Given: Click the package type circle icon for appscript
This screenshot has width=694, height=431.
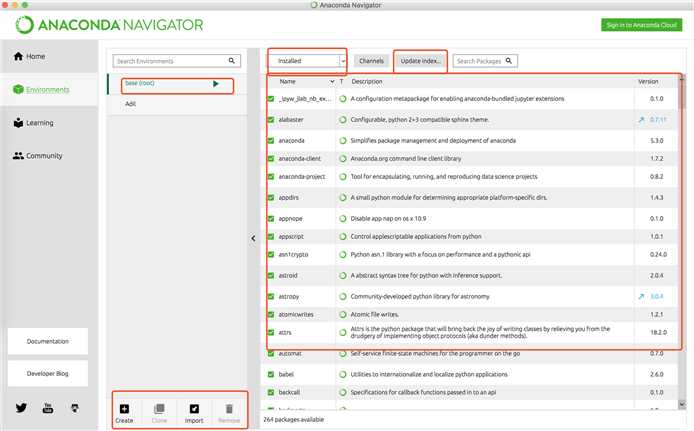Looking at the screenshot, I should pyautogui.click(x=343, y=237).
